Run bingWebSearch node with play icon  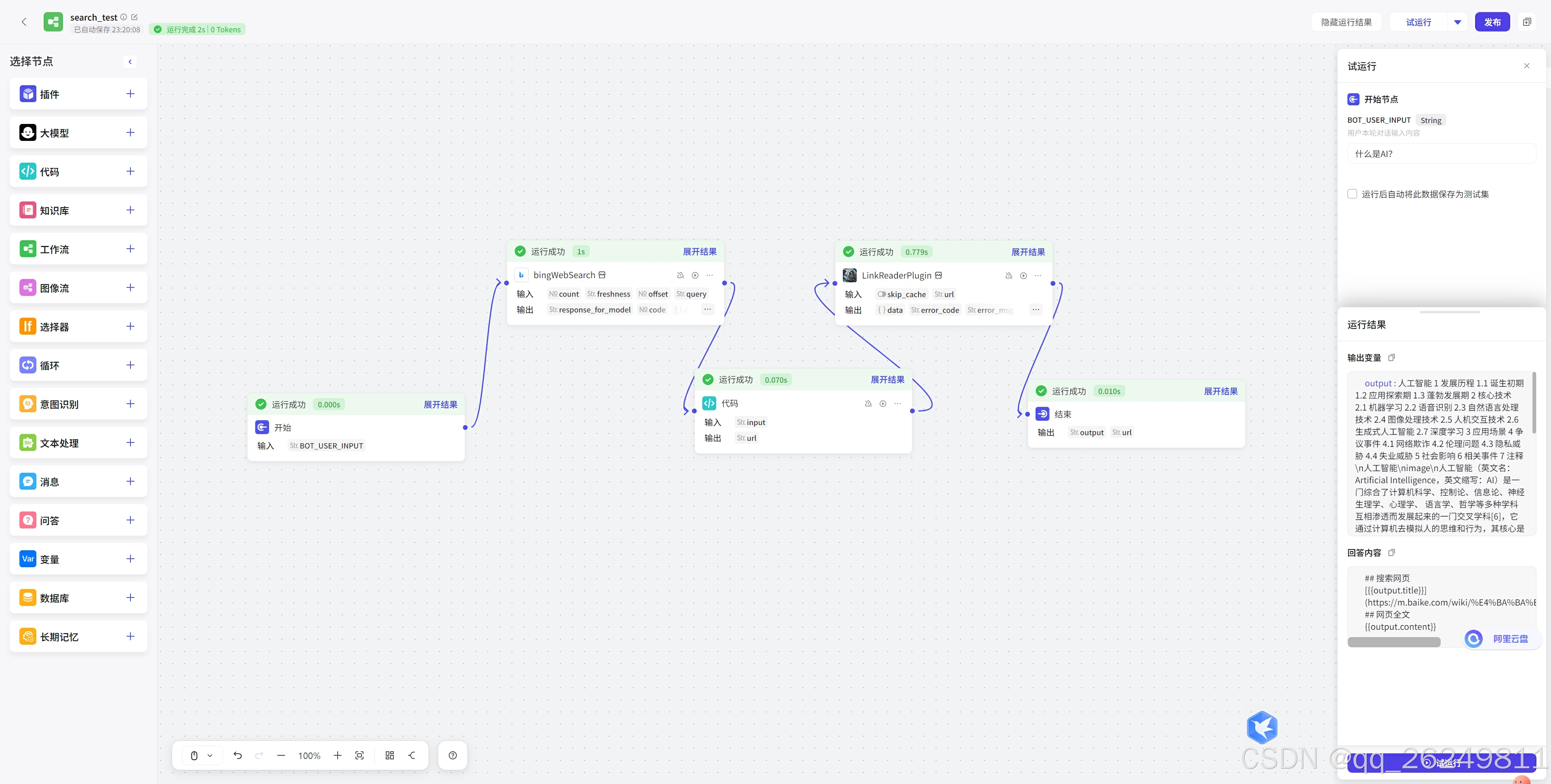[x=695, y=276]
